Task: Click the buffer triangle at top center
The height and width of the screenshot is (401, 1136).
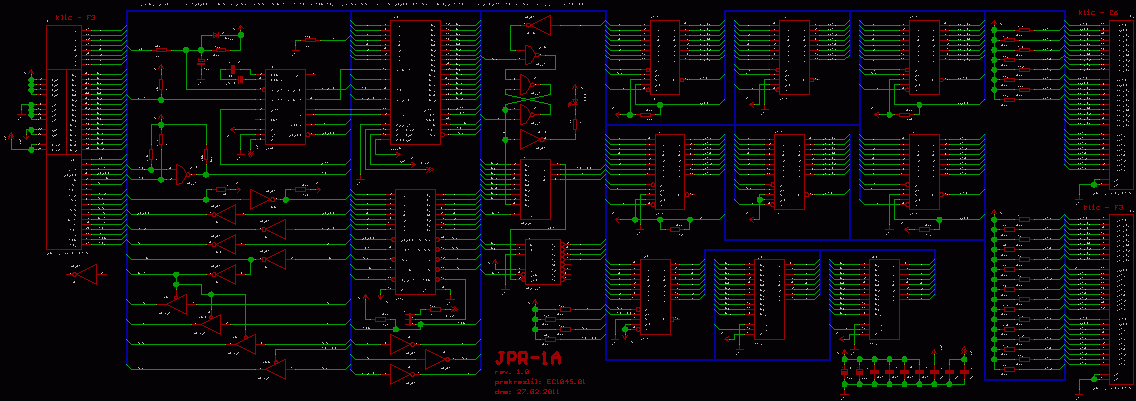Action: pyautogui.click(x=540, y=24)
